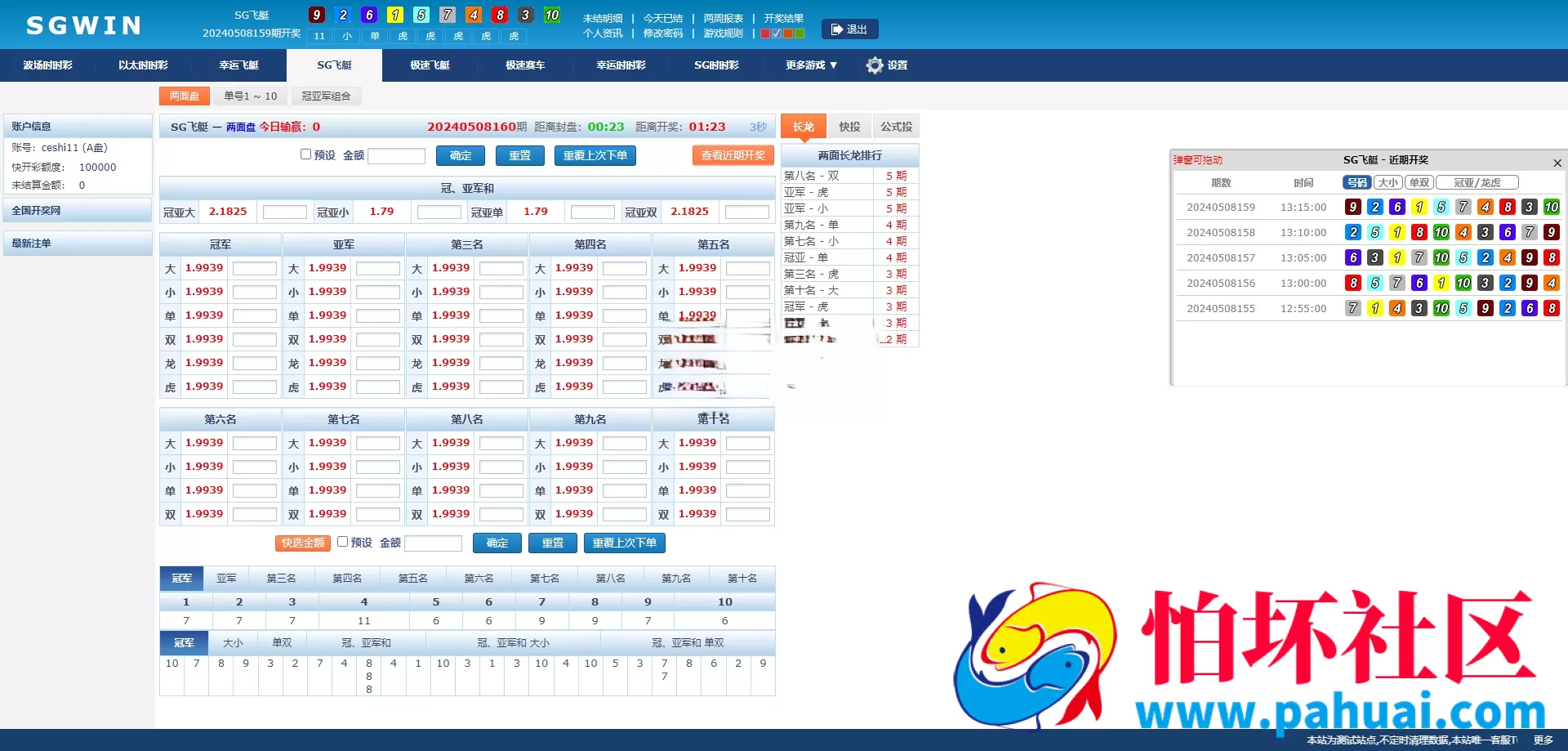
Task: Open the 公式投 tab
Action: 896,127
